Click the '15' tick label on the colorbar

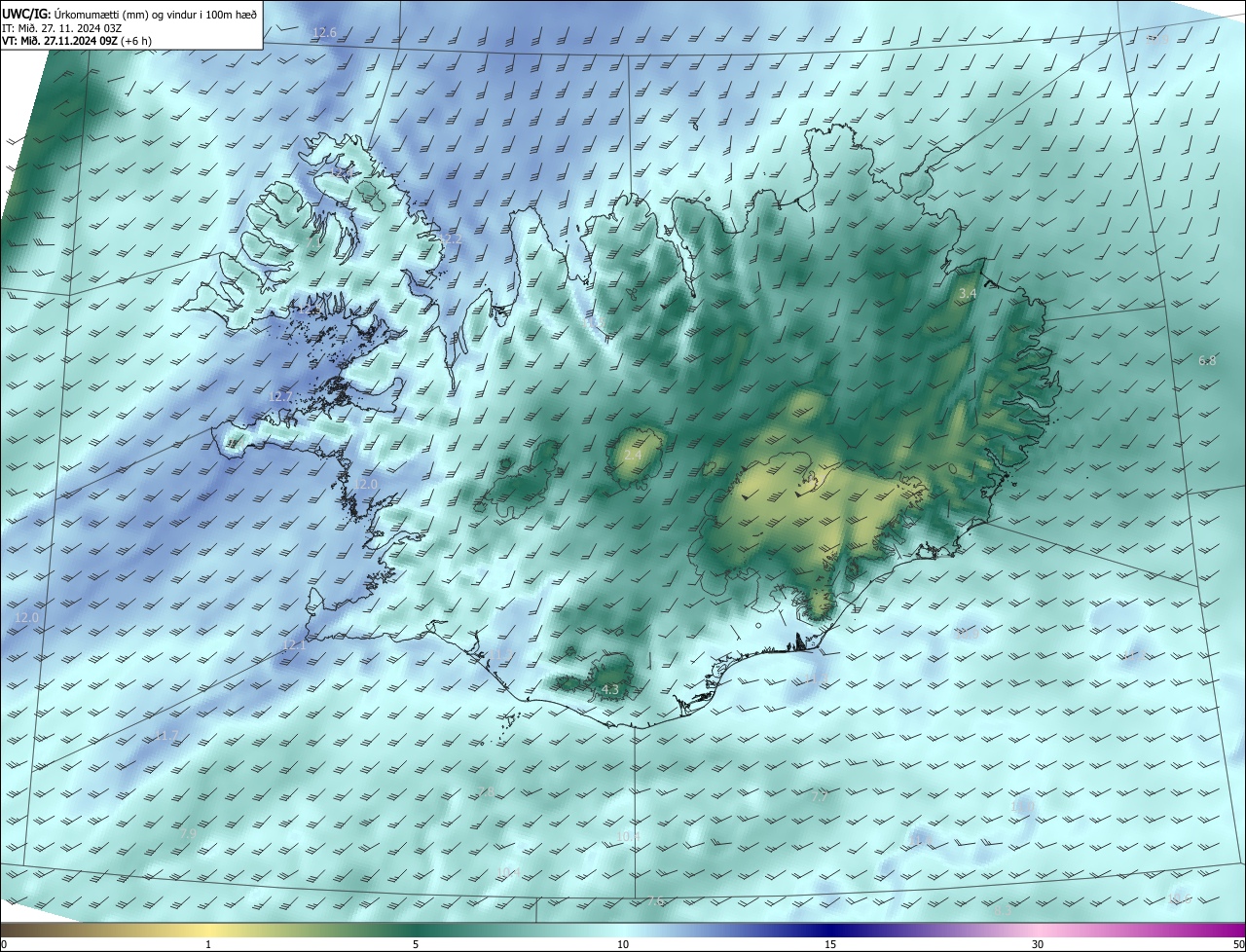click(830, 944)
